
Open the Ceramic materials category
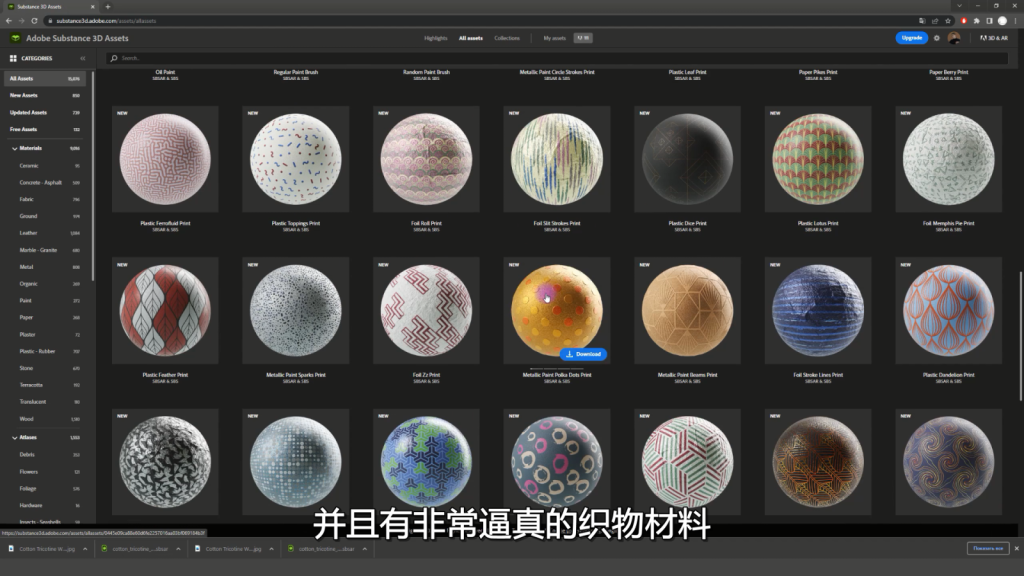point(29,166)
